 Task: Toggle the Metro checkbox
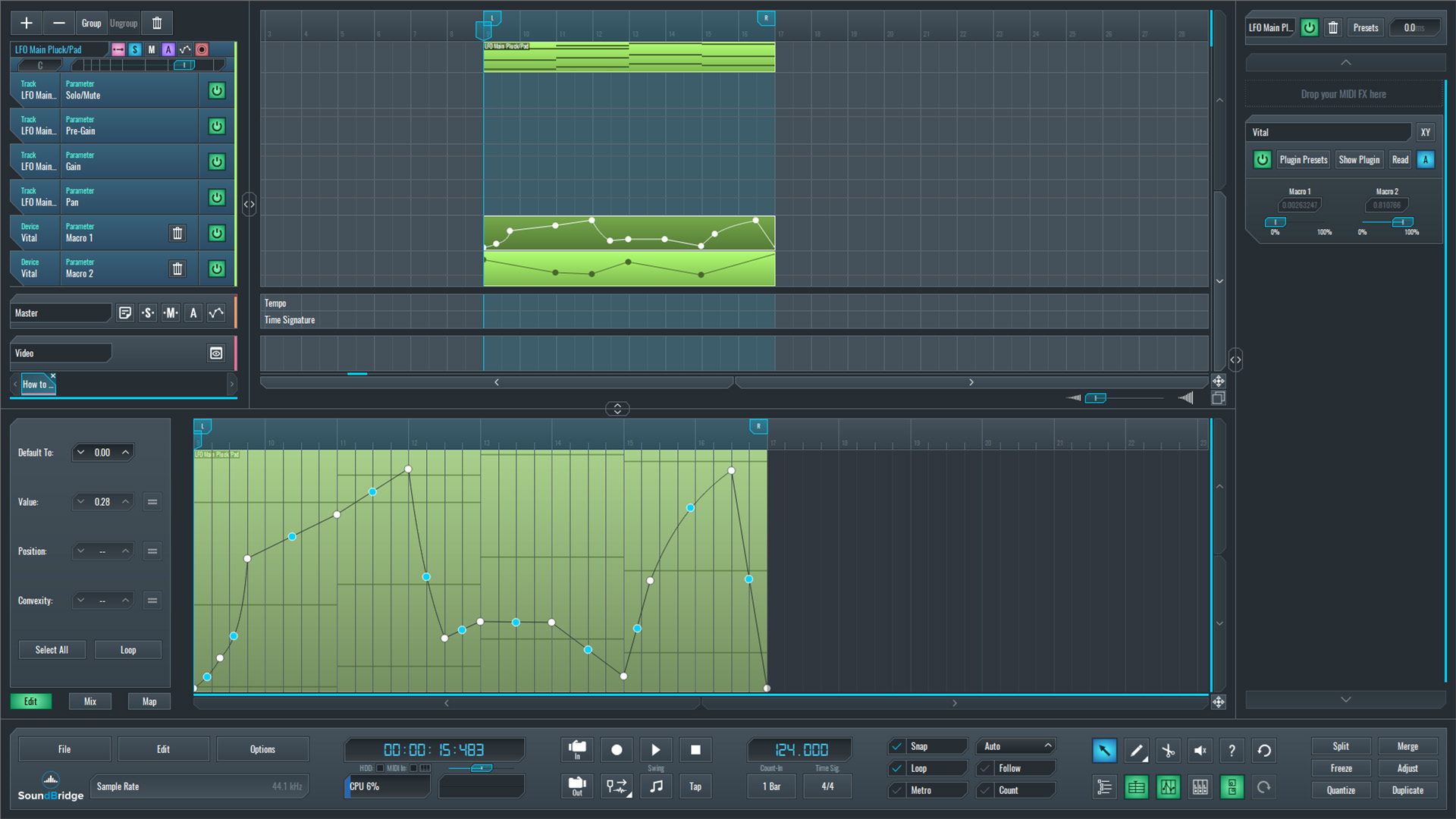[x=897, y=790]
